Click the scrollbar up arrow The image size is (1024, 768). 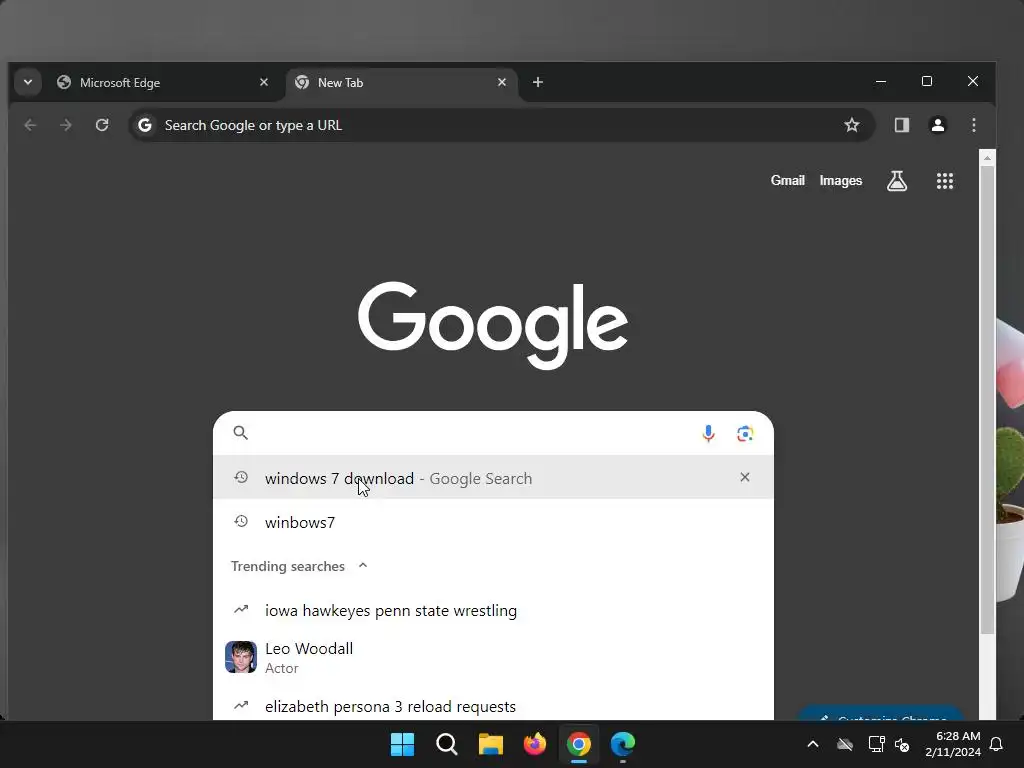pos(987,157)
